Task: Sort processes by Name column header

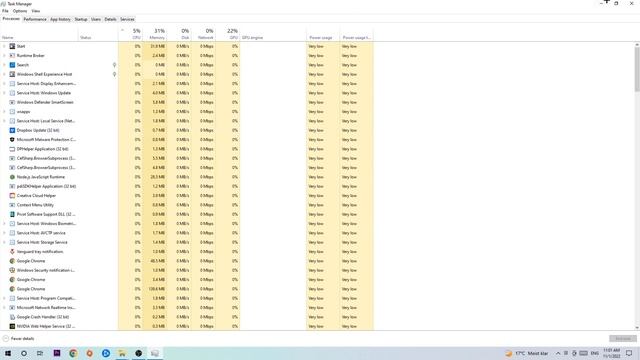Action: (39, 34)
